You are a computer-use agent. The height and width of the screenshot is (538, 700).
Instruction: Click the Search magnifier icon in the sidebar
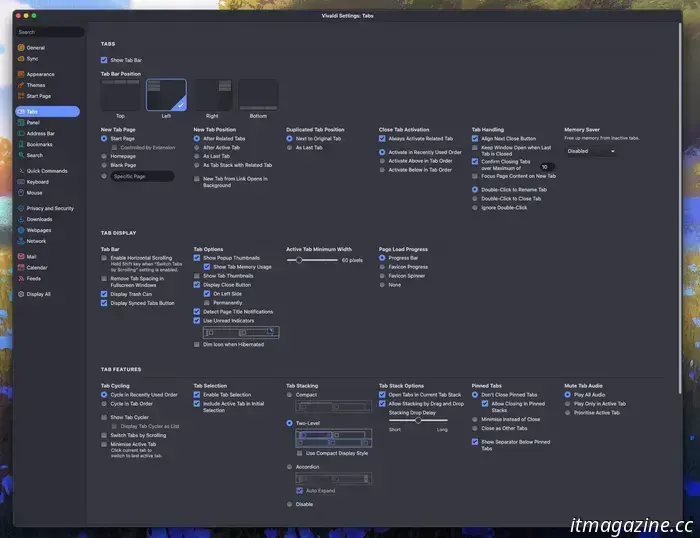(21, 155)
